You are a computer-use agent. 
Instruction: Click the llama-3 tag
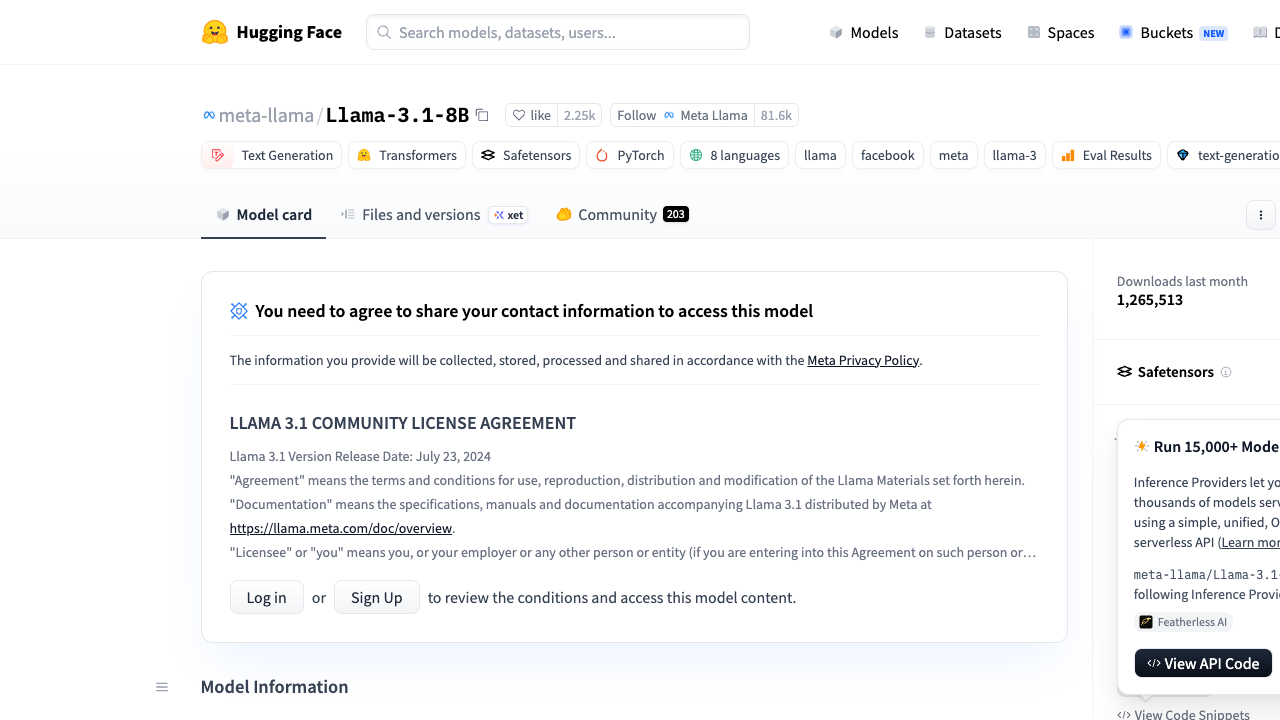[x=1015, y=155]
